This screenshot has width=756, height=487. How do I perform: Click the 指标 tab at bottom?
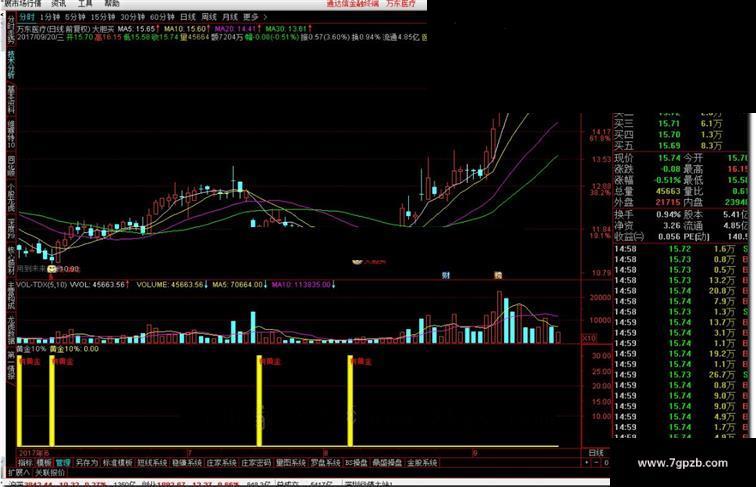tap(25, 462)
